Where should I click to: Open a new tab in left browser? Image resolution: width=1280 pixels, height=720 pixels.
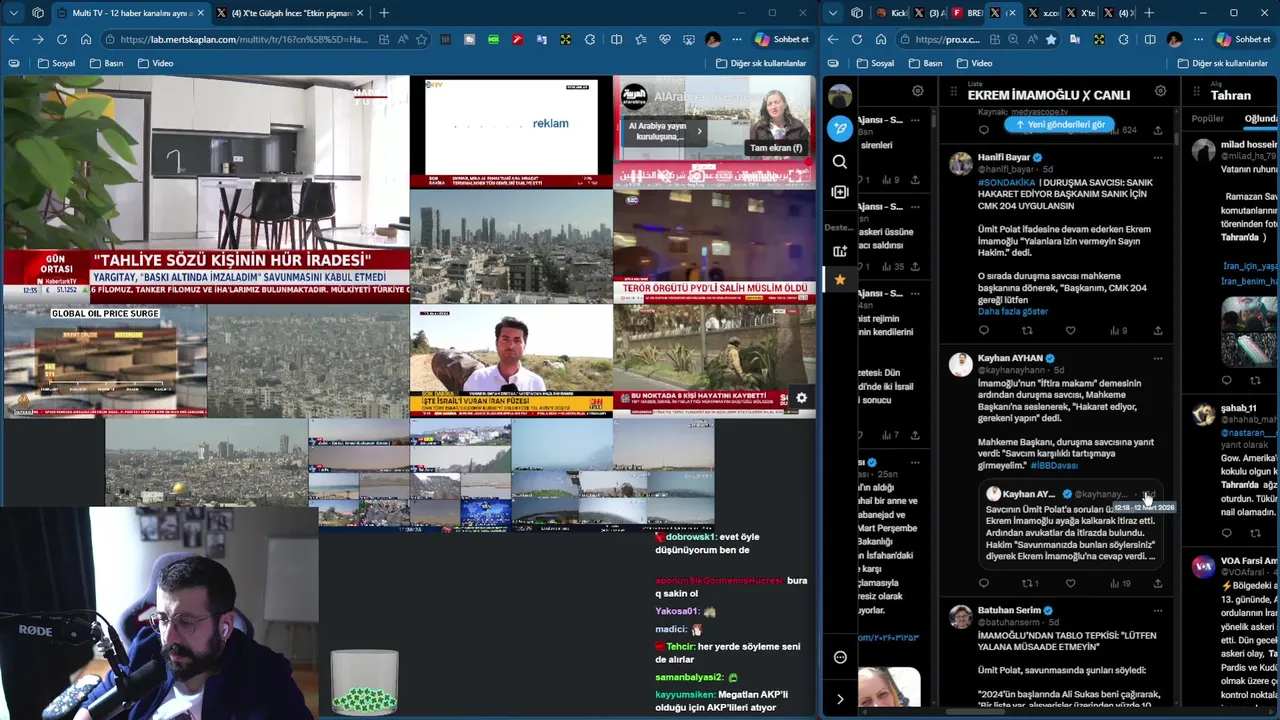(x=384, y=13)
